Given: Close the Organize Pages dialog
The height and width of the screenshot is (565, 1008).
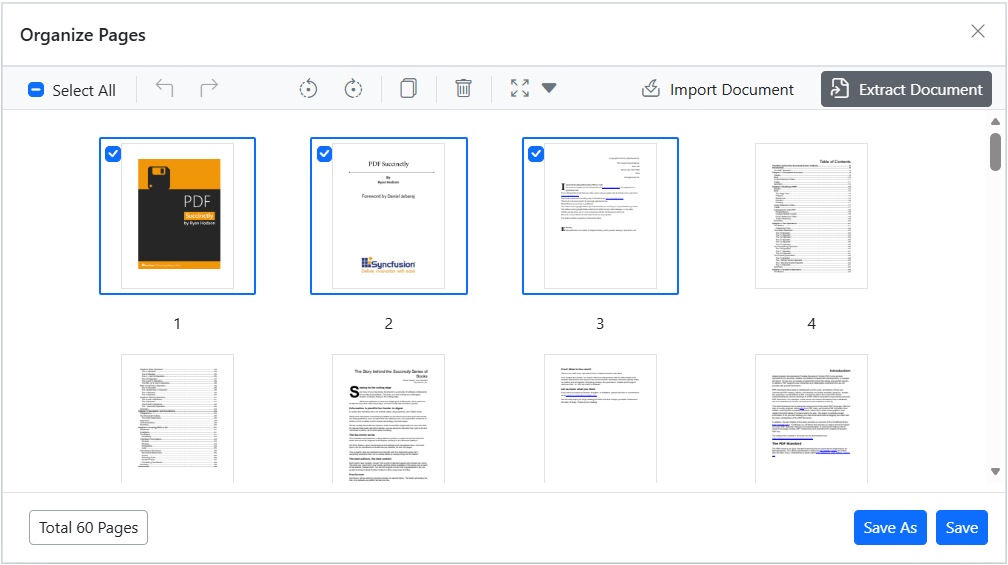Looking at the screenshot, I should 978,31.
